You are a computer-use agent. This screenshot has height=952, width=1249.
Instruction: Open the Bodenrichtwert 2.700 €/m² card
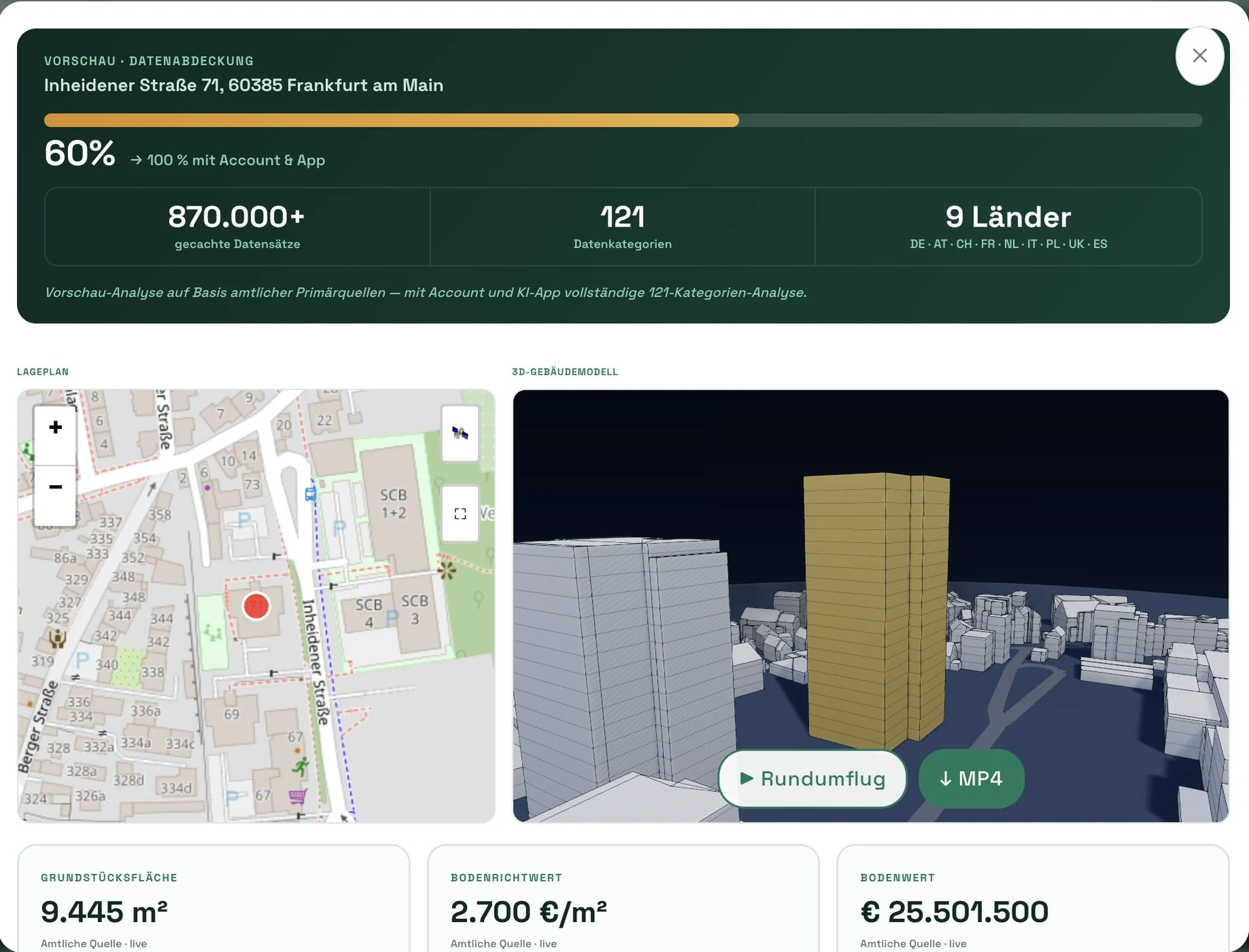(623, 898)
